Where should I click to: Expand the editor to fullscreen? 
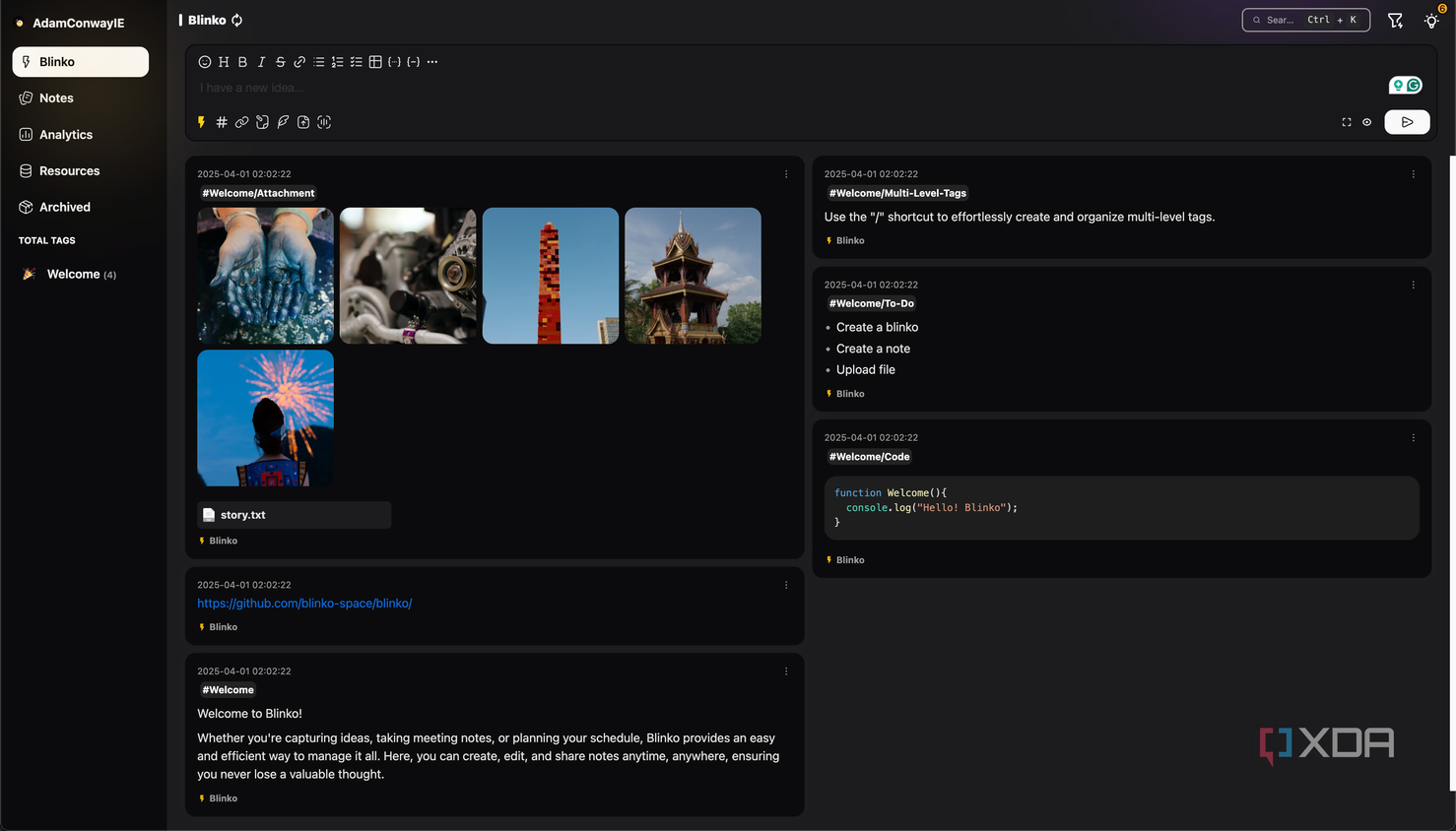[x=1347, y=122]
